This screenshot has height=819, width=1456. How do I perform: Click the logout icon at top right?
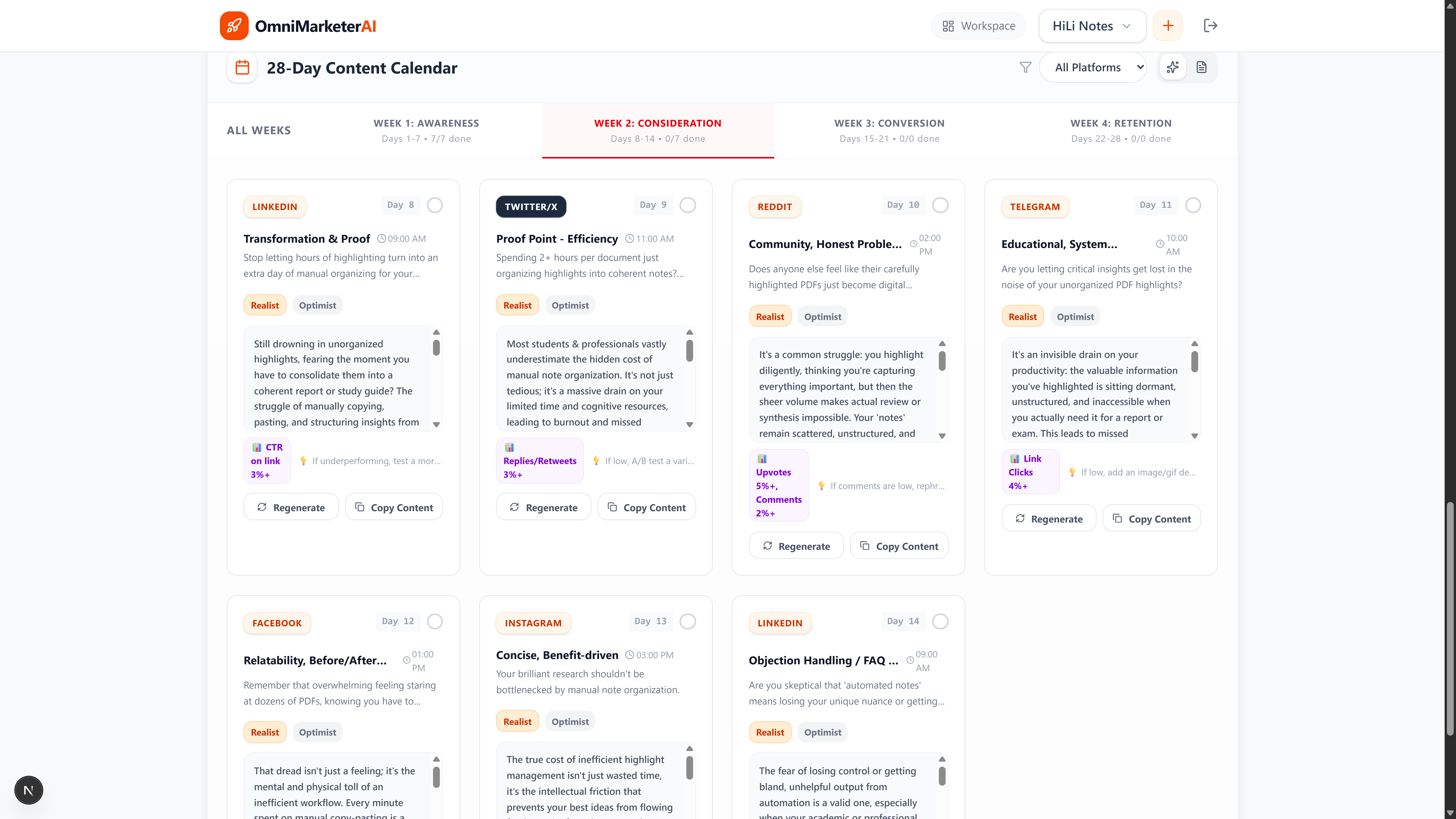click(1211, 25)
